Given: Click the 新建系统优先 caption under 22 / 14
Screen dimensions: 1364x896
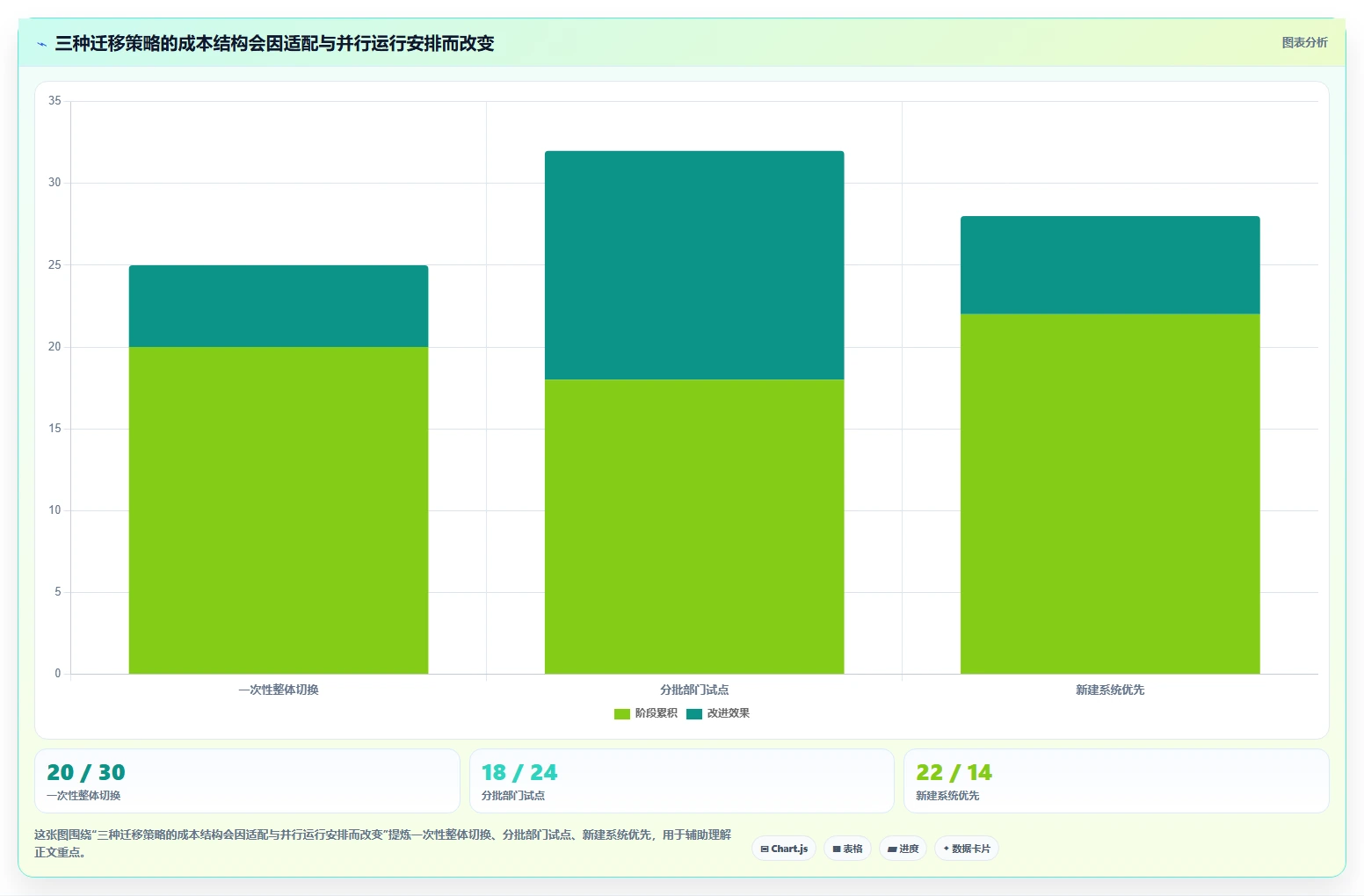Looking at the screenshot, I should pyautogui.click(x=947, y=796).
